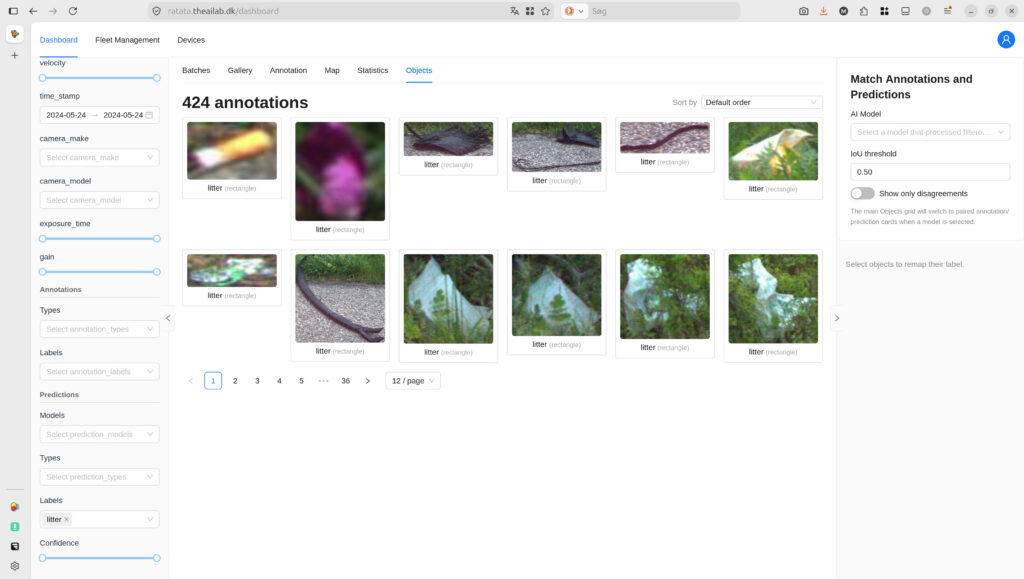Bookmark this page with the star icon
The width and height of the screenshot is (1024, 579).
click(545, 11)
